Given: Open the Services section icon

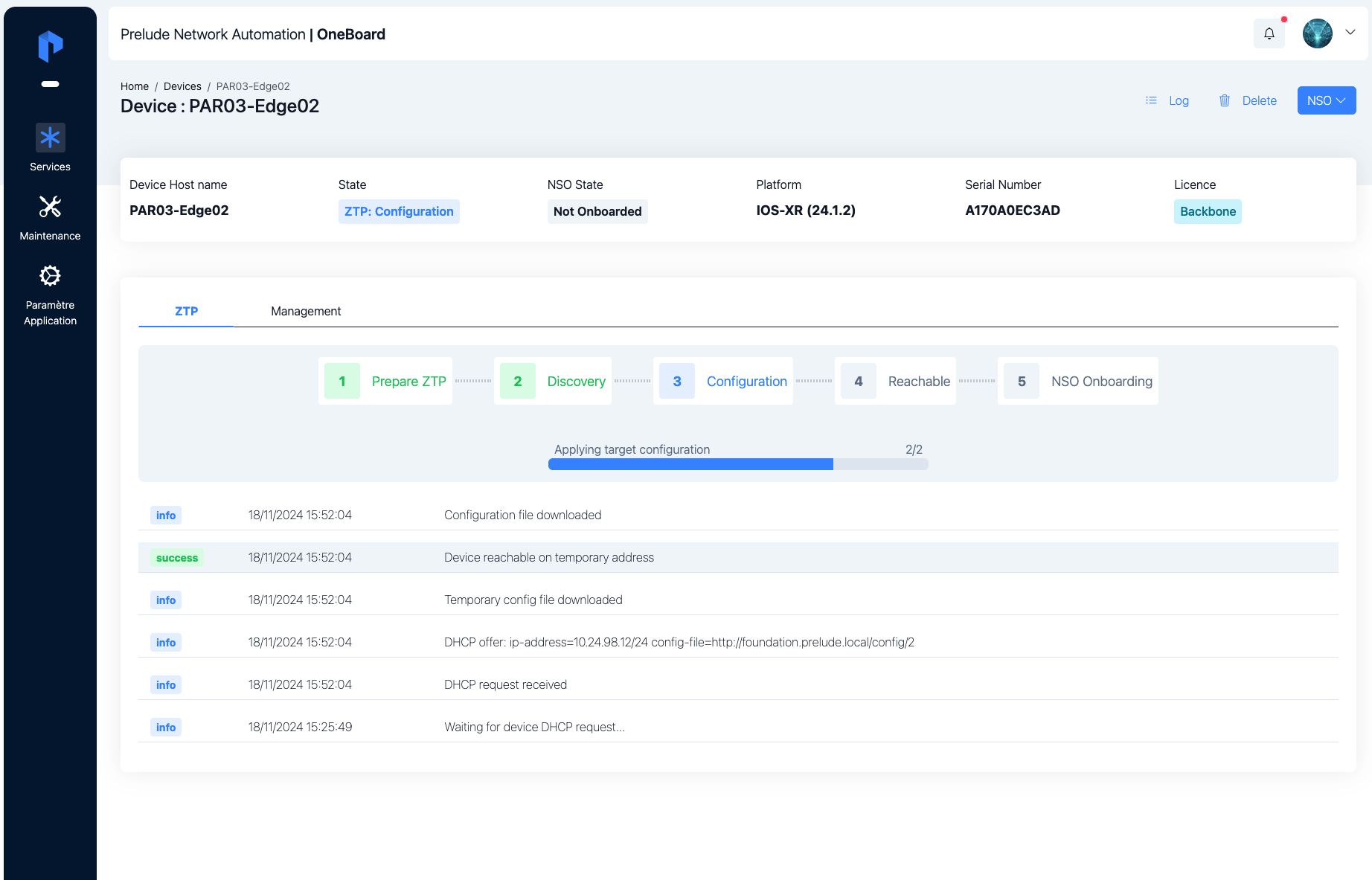Looking at the screenshot, I should (50, 138).
